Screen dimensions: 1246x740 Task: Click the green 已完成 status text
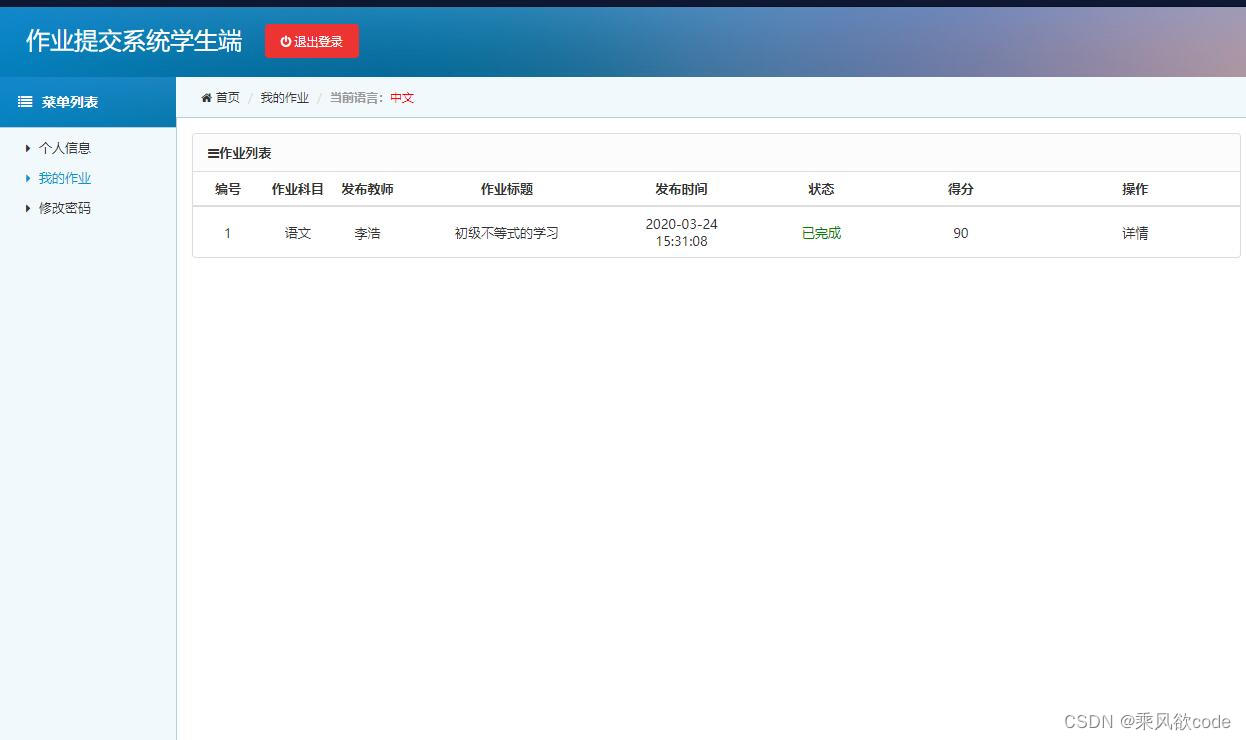[820, 232]
